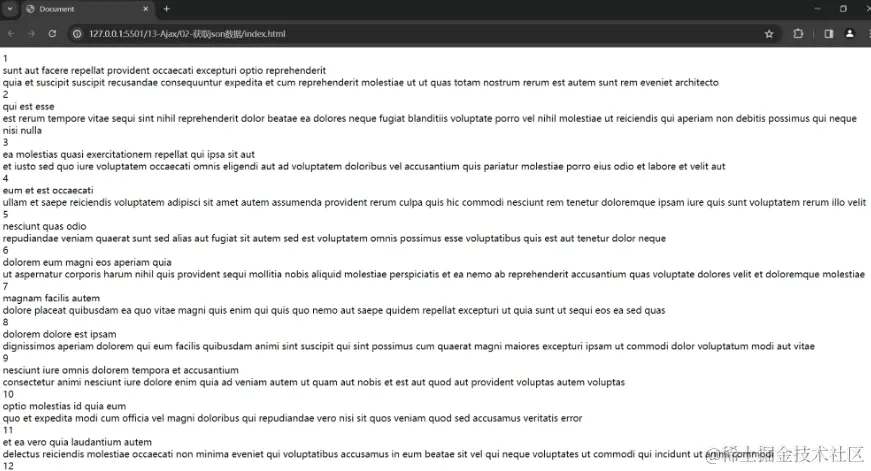
Task: Click the title 'eum et est occaecati'
Action: [x=48, y=191]
